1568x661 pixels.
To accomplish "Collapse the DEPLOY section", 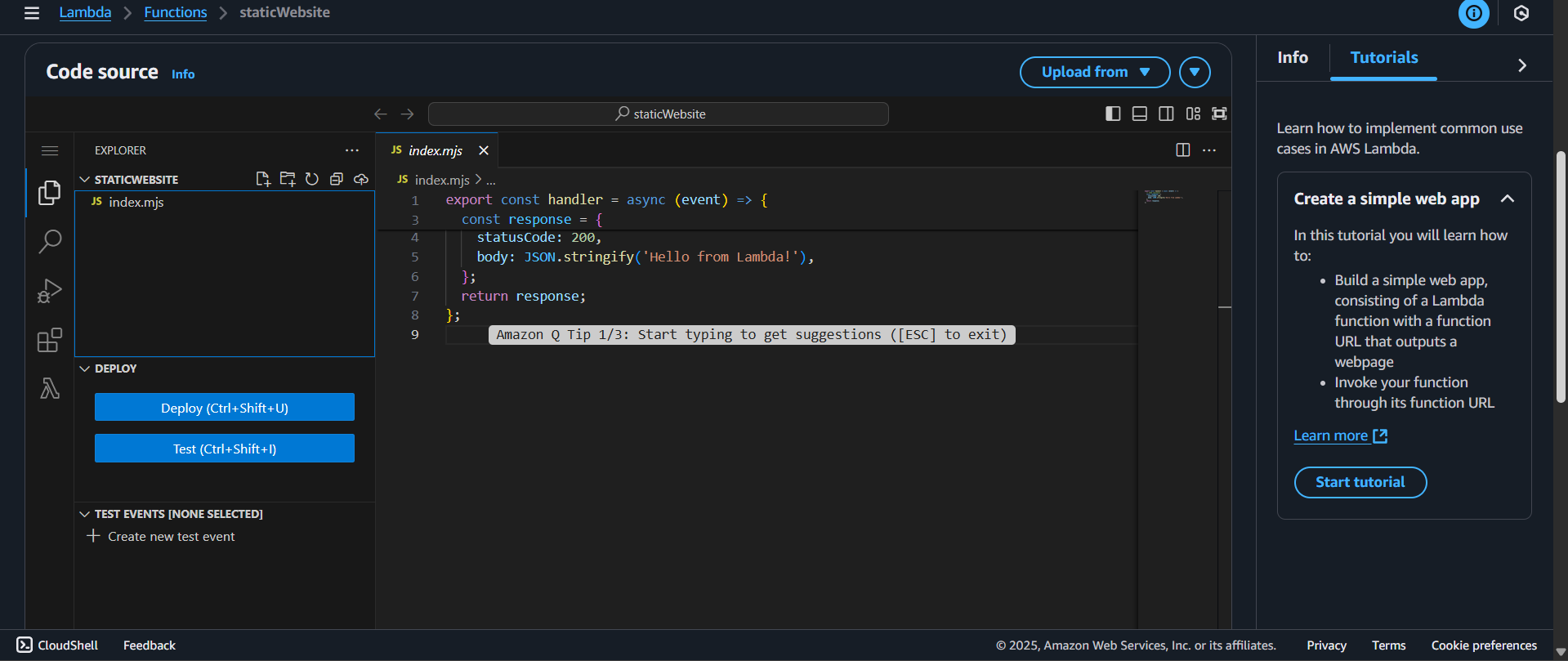I will (x=84, y=368).
